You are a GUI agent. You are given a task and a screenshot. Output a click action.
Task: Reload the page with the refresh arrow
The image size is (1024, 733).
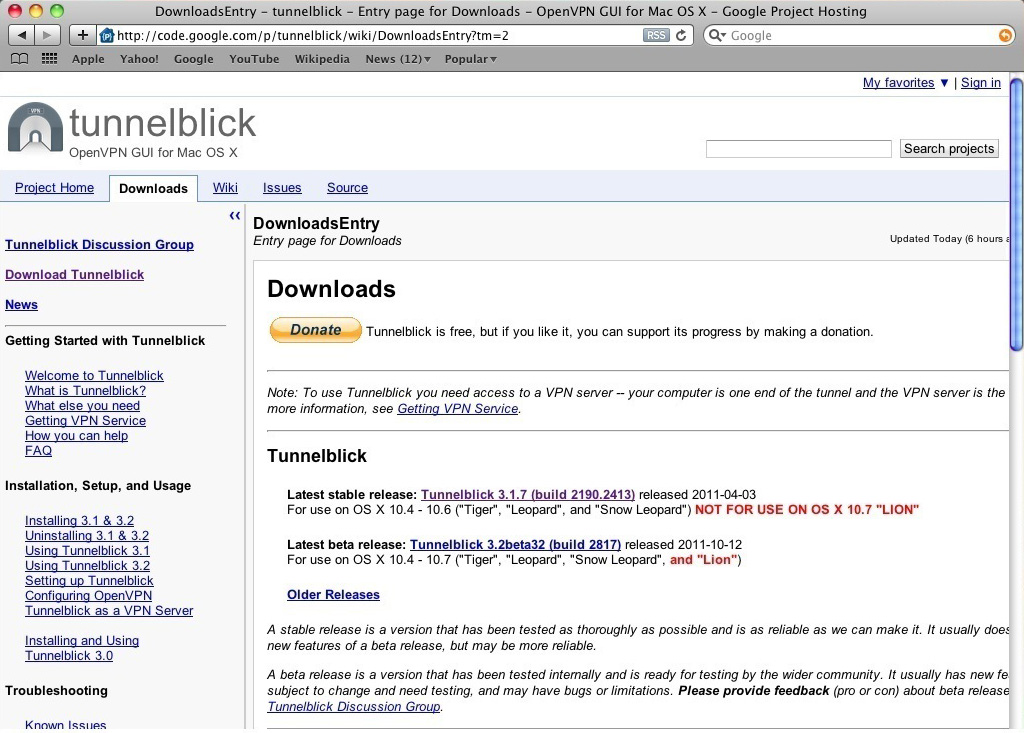point(681,35)
